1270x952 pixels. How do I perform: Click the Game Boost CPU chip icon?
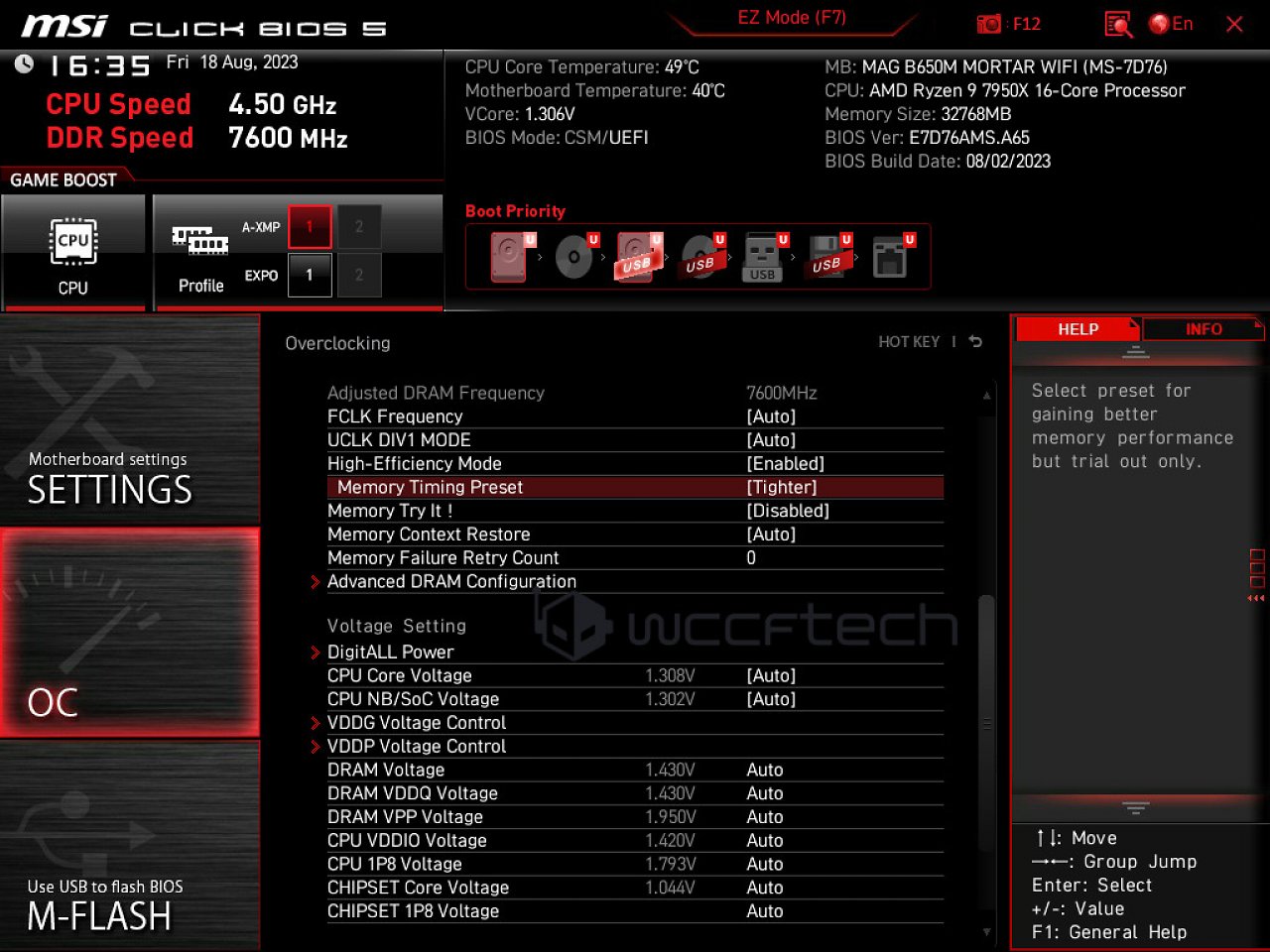tap(73, 241)
